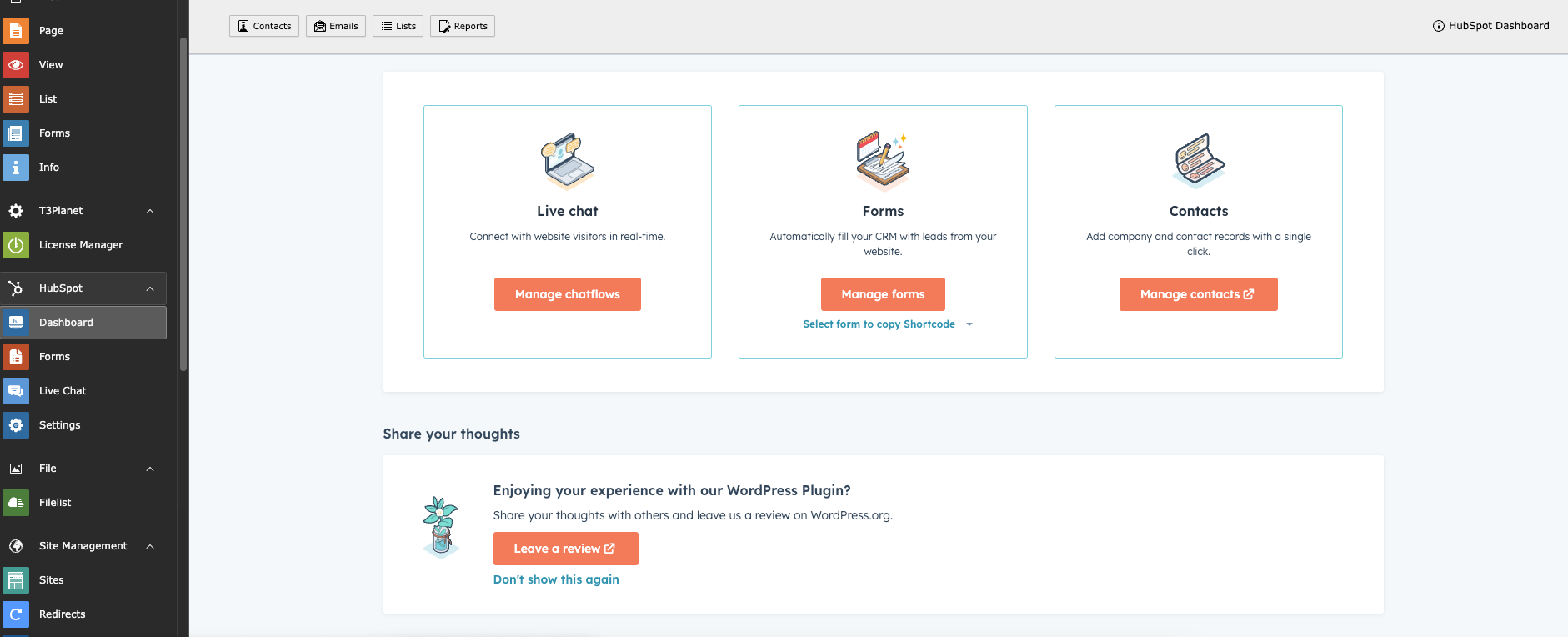Click the Live Chat sidebar icon
1568x637 pixels.
(x=16, y=391)
